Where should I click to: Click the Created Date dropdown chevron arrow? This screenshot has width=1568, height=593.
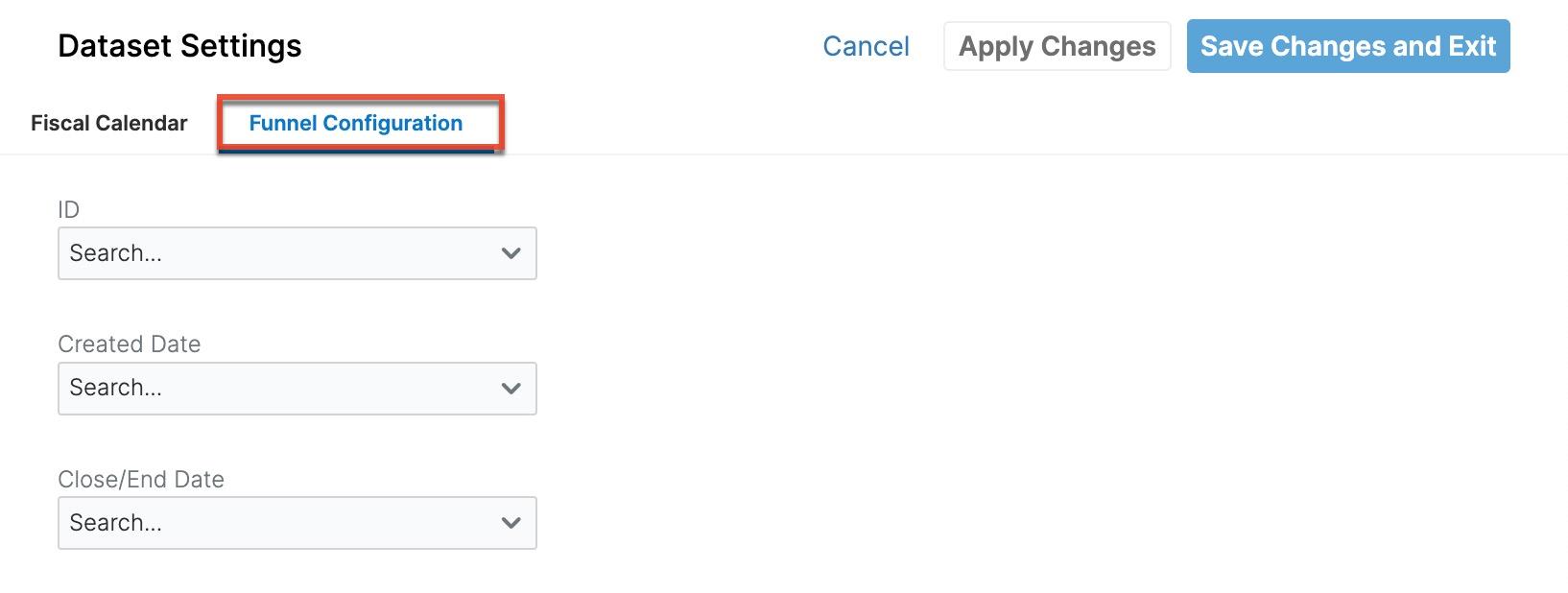(511, 389)
